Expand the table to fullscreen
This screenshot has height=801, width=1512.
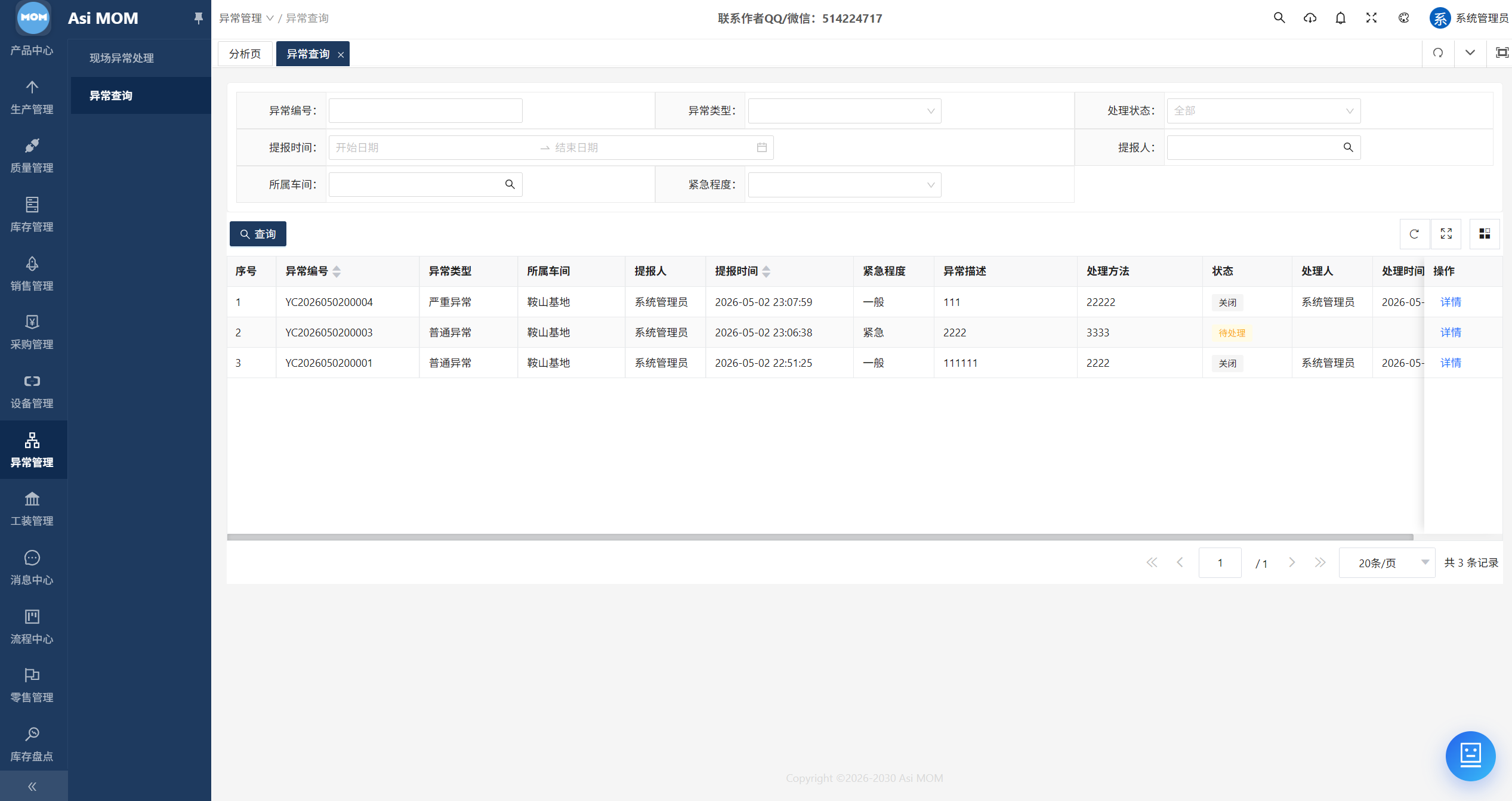1446,234
